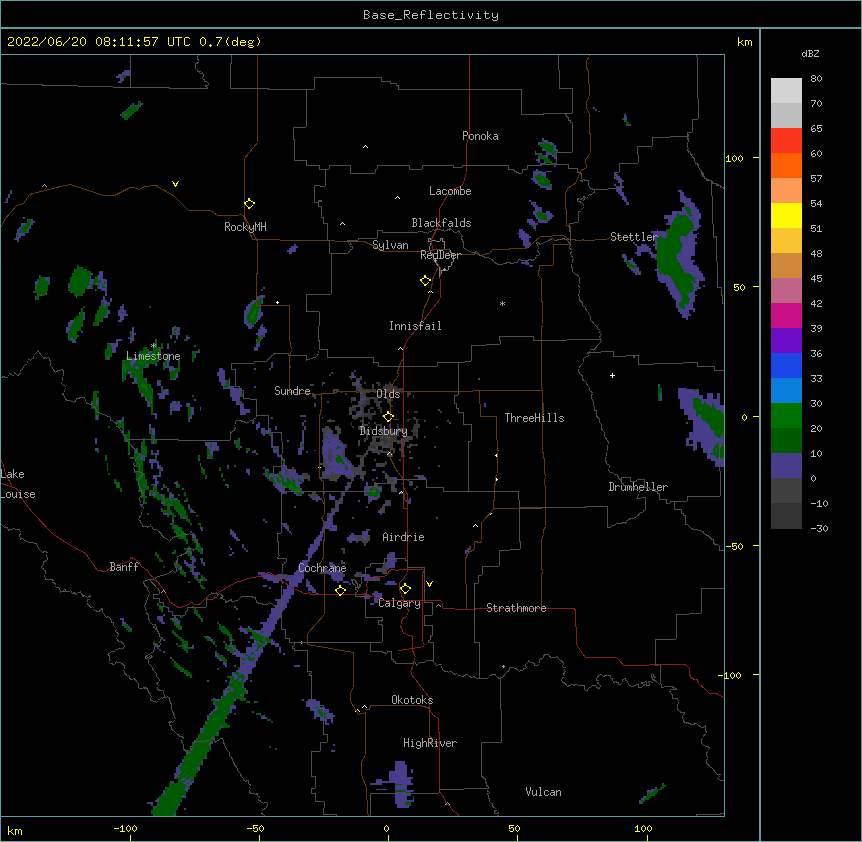Pick the bright green 30 dBZ legend swatch
862x842 pixels.
[x=786, y=416]
